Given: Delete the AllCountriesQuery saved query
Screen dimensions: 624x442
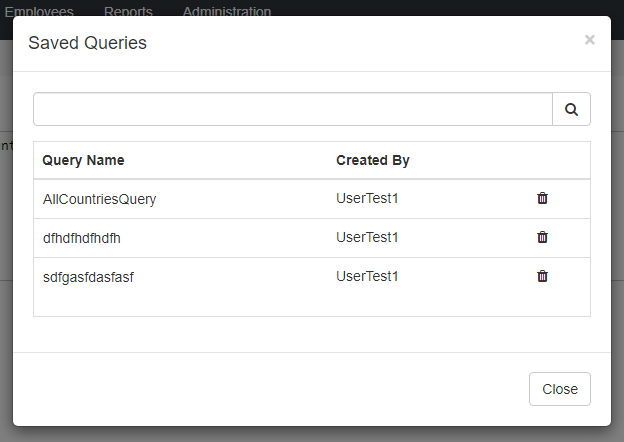Looking at the screenshot, I should pos(542,198).
